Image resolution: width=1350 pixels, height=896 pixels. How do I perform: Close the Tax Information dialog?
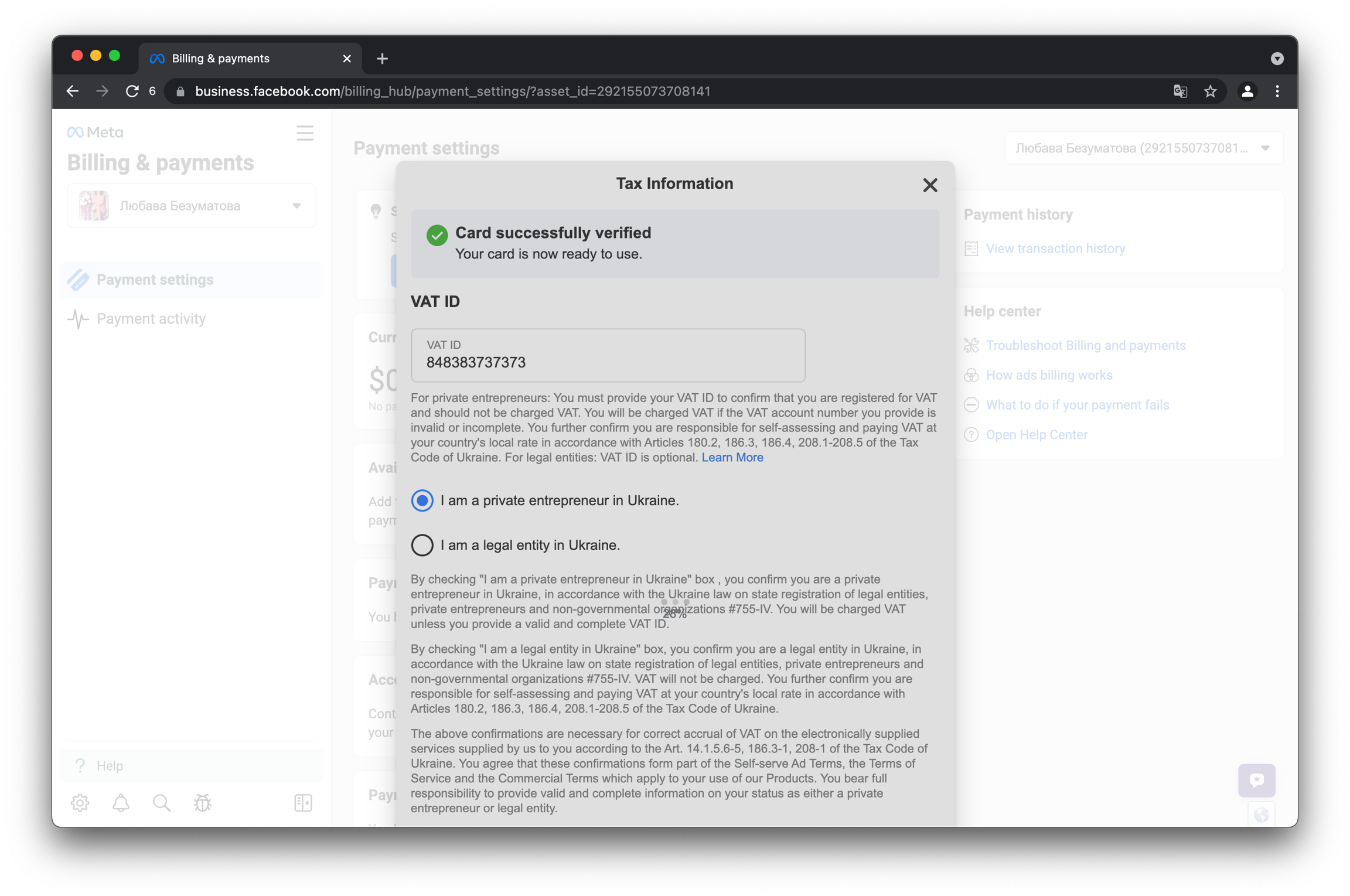click(x=929, y=185)
